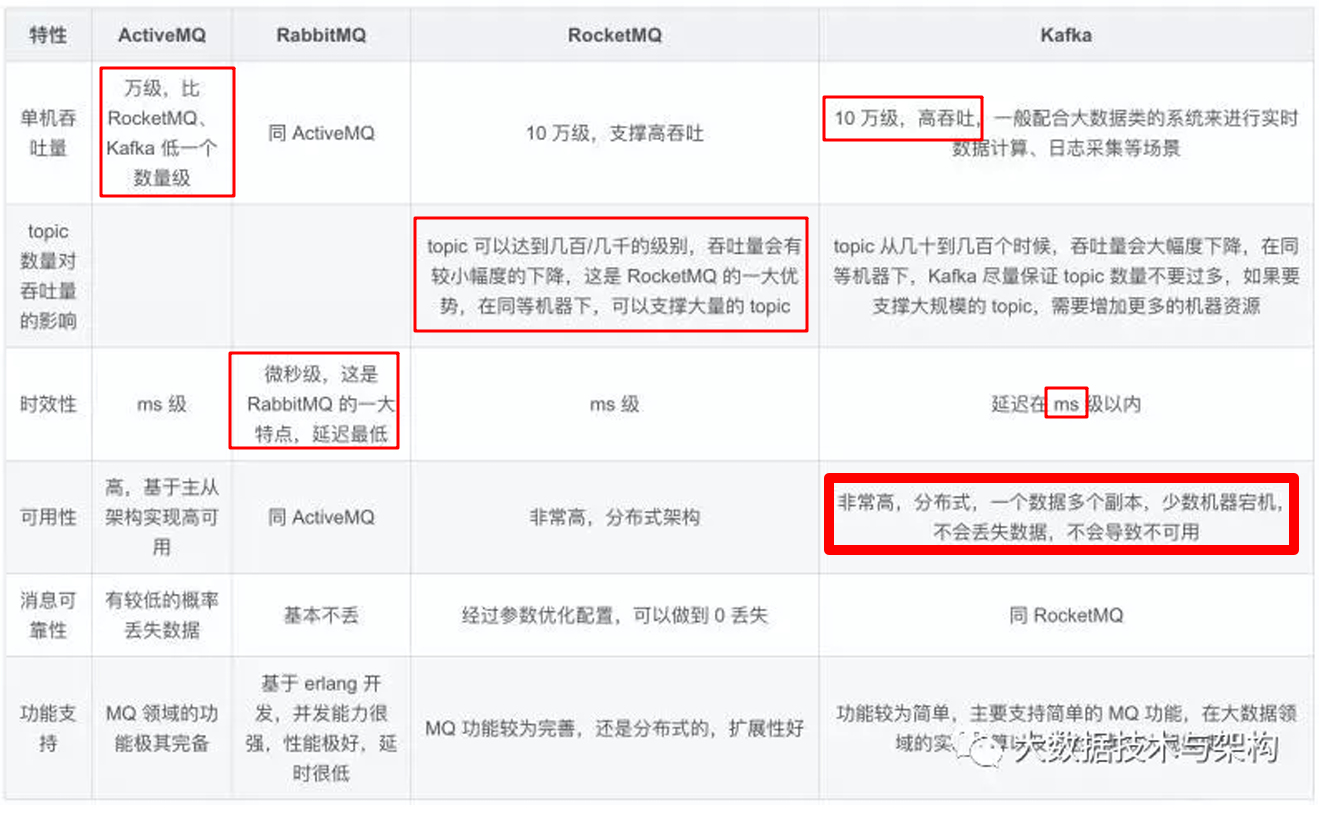The image size is (1319, 814).
Task: Click the '功能支持' row label
Action: [48, 728]
